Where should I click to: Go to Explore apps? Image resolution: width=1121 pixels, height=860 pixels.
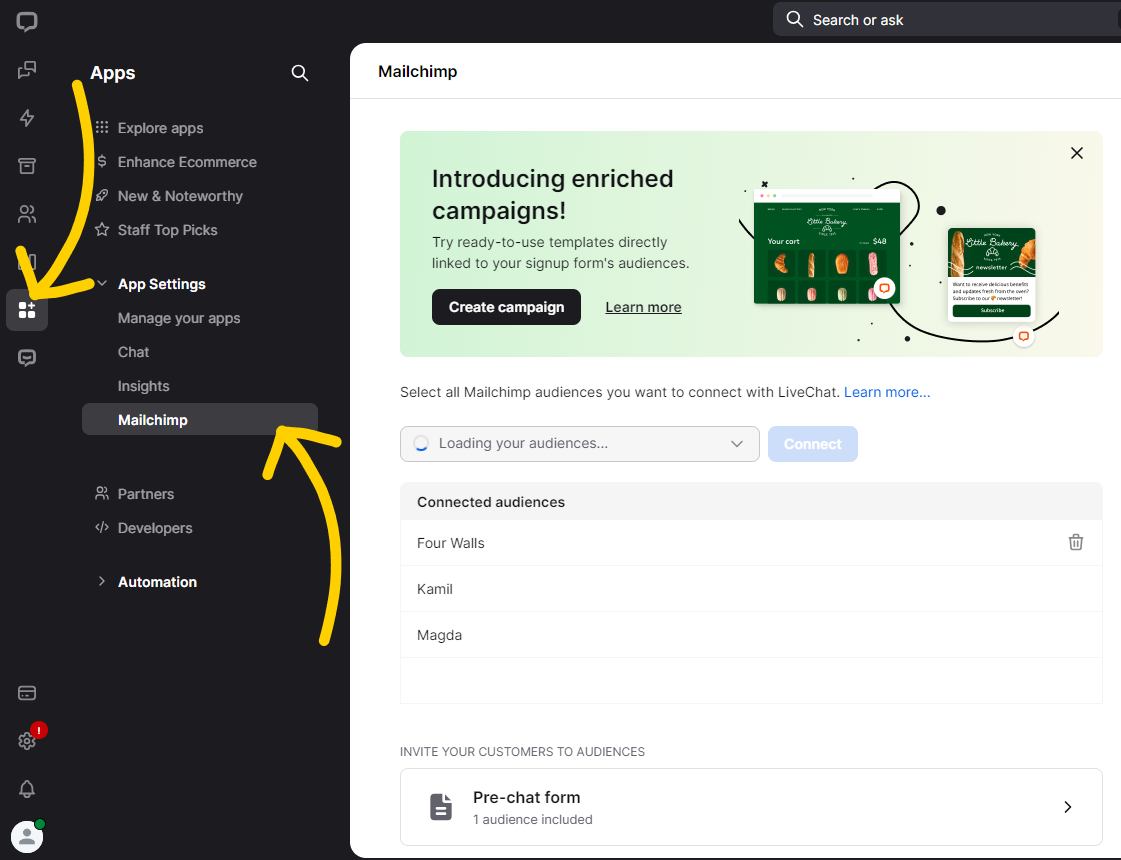pos(160,128)
